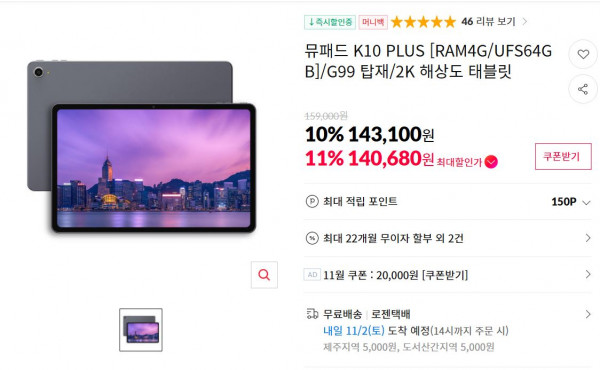Click the AD badge icon
The width and height of the screenshot is (600, 370).
coord(312,275)
